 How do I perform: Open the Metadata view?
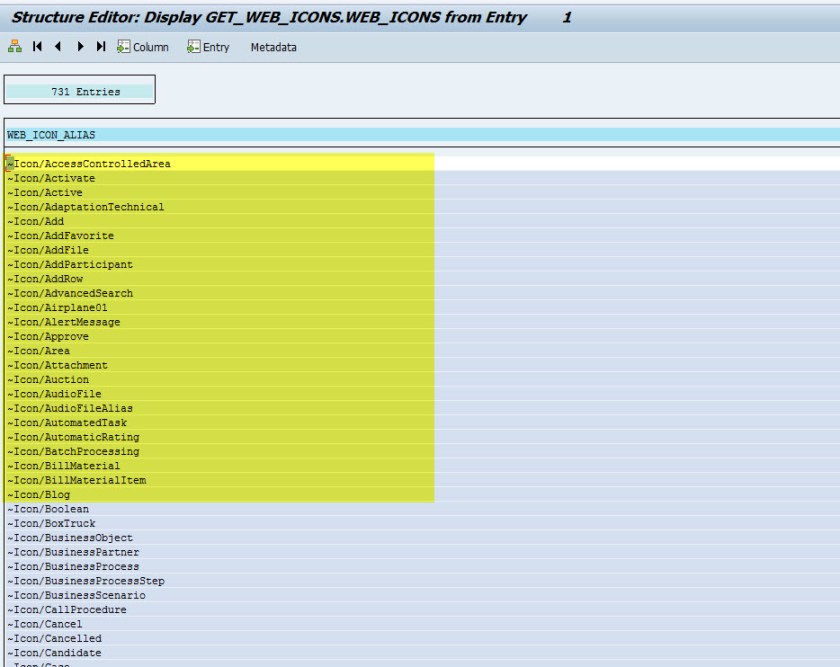point(273,47)
